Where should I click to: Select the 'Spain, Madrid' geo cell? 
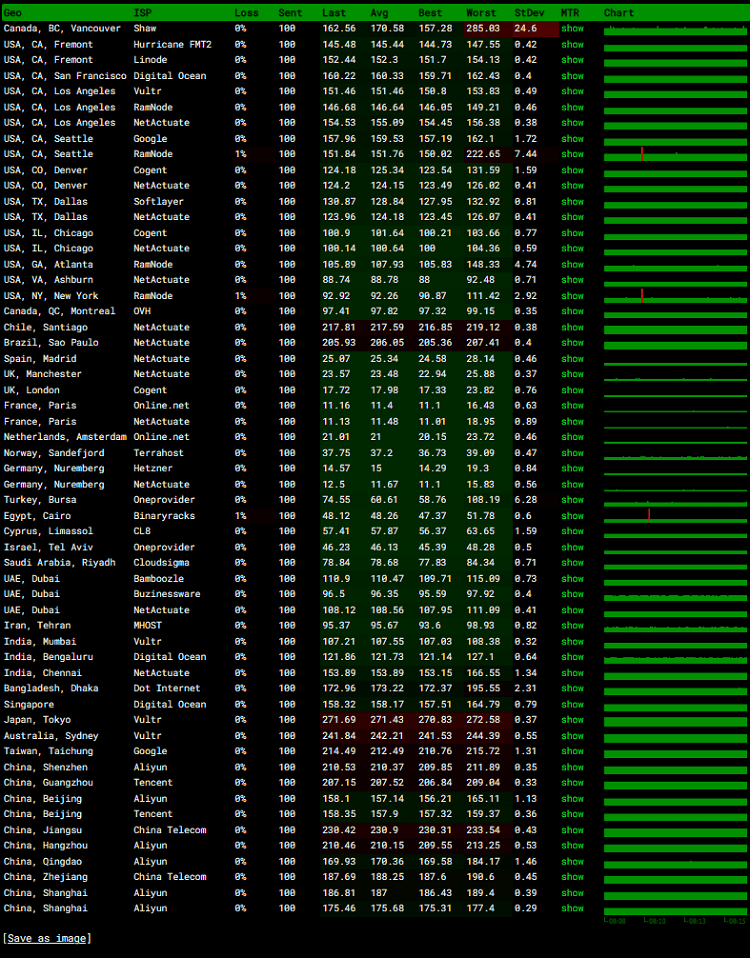tap(40, 358)
